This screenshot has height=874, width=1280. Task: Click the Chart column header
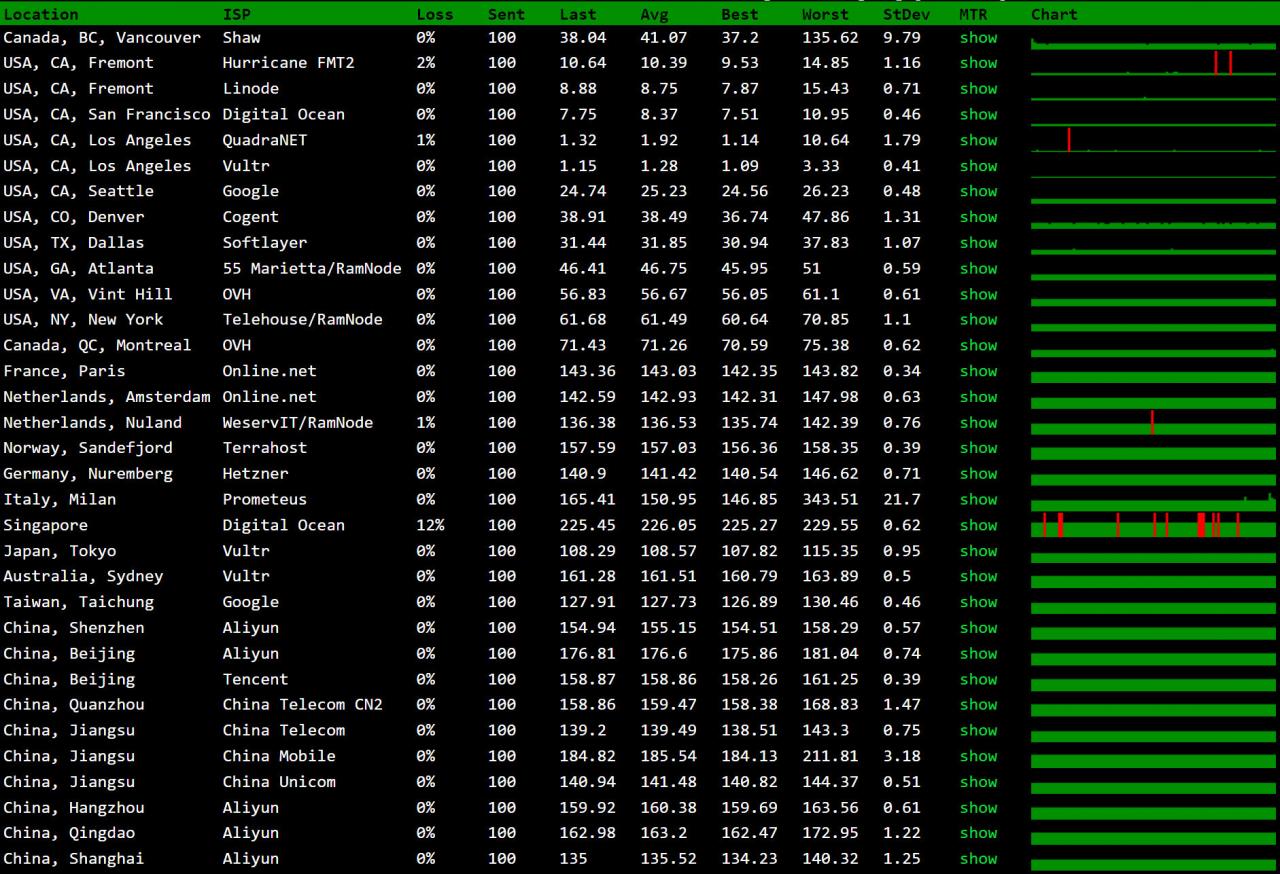point(1054,14)
